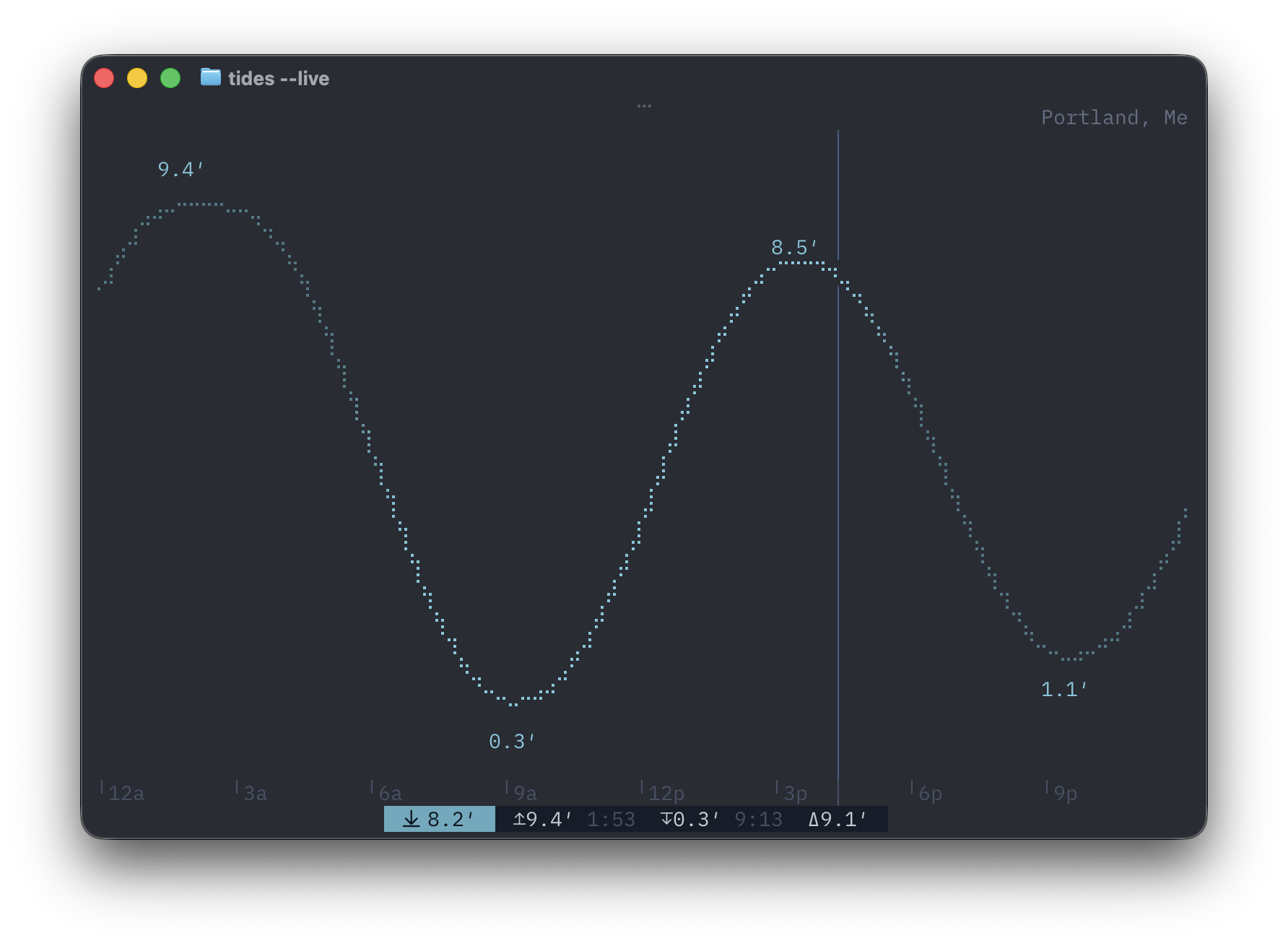This screenshot has width=1288, height=946.
Task: Click the 0.3' low tide label
Action: [x=512, y=742]
